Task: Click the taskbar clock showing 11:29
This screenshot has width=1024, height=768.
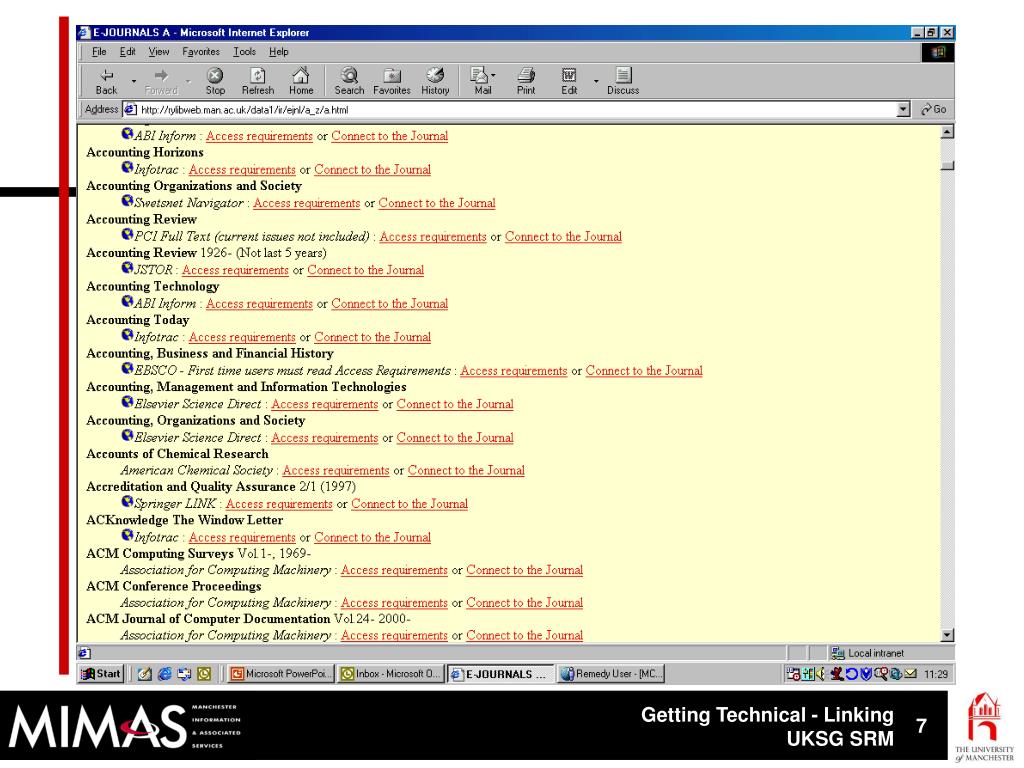Action: [935, 674]
